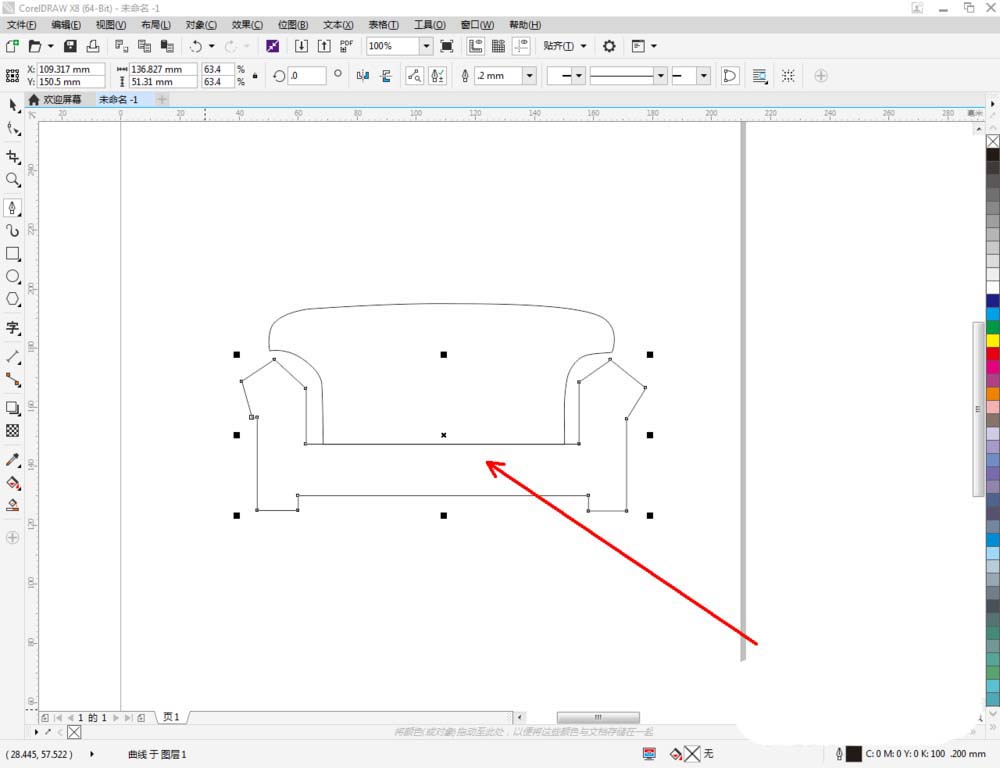This screenshot has height=768, width=1000.
Task: Toggle the close curve button
Action: click(x=730, y=76)
